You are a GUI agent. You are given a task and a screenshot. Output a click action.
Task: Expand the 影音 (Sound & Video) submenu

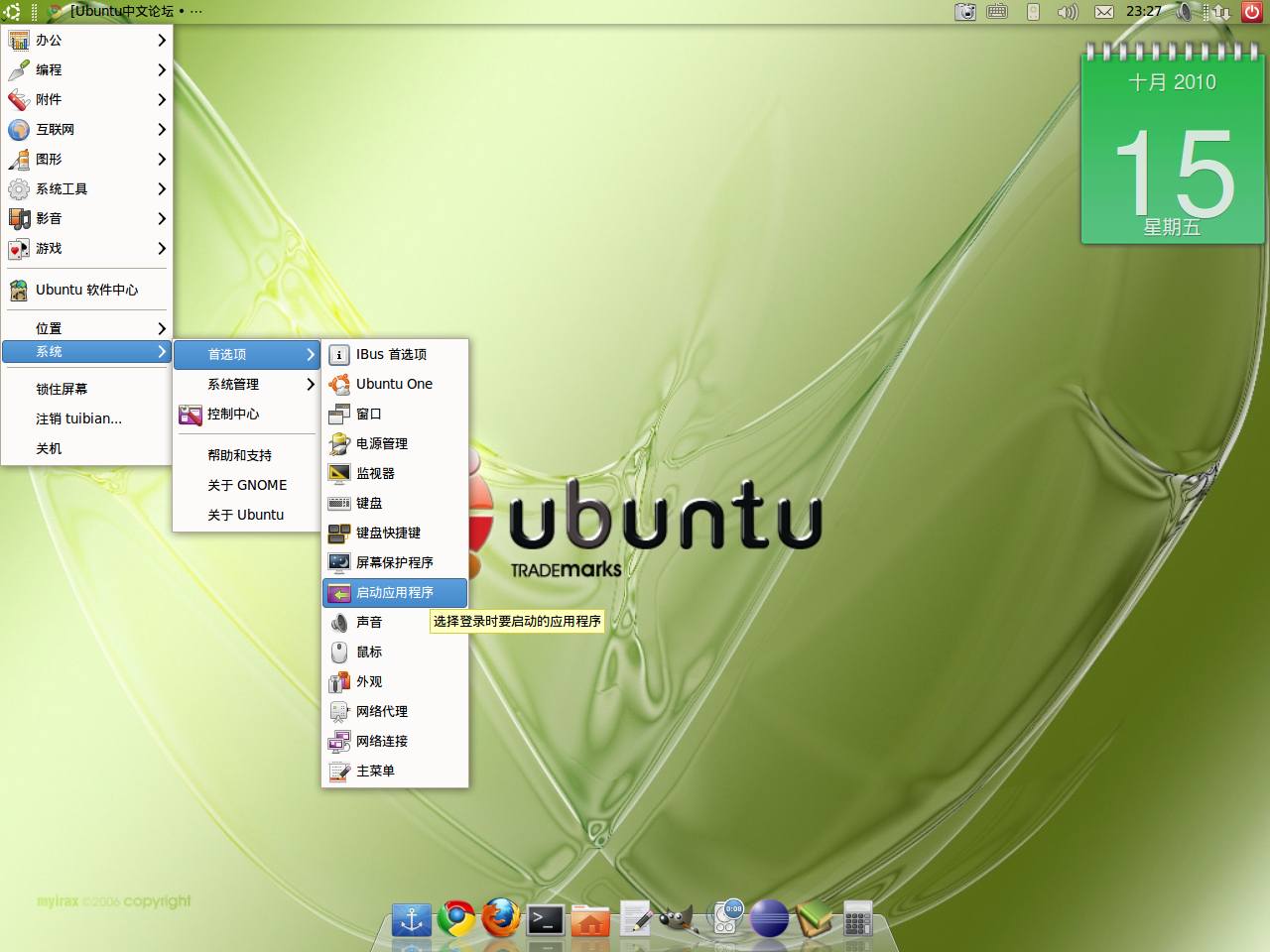point(87,218)
